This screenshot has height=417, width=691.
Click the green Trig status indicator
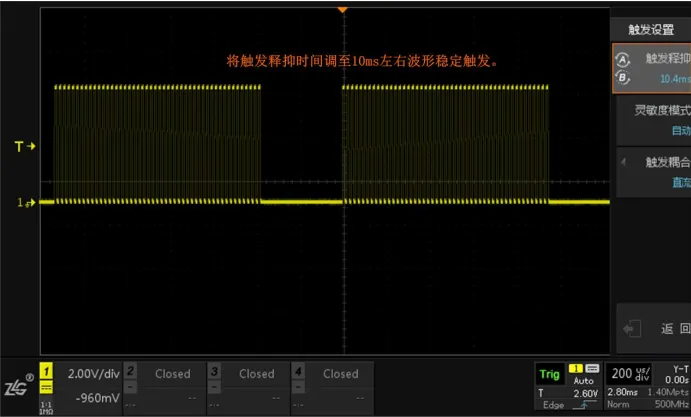pos(550,375)
